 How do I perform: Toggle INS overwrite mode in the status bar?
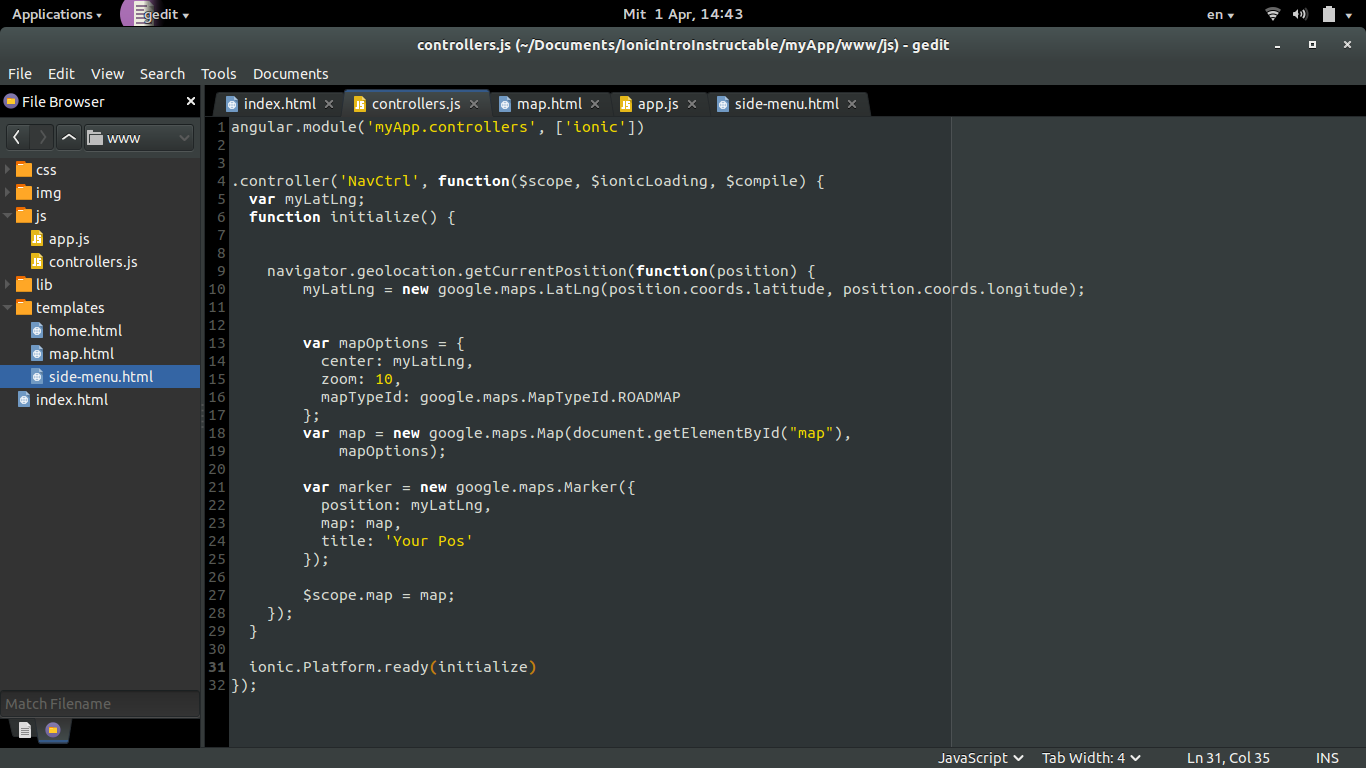(x=1327, y=757)
